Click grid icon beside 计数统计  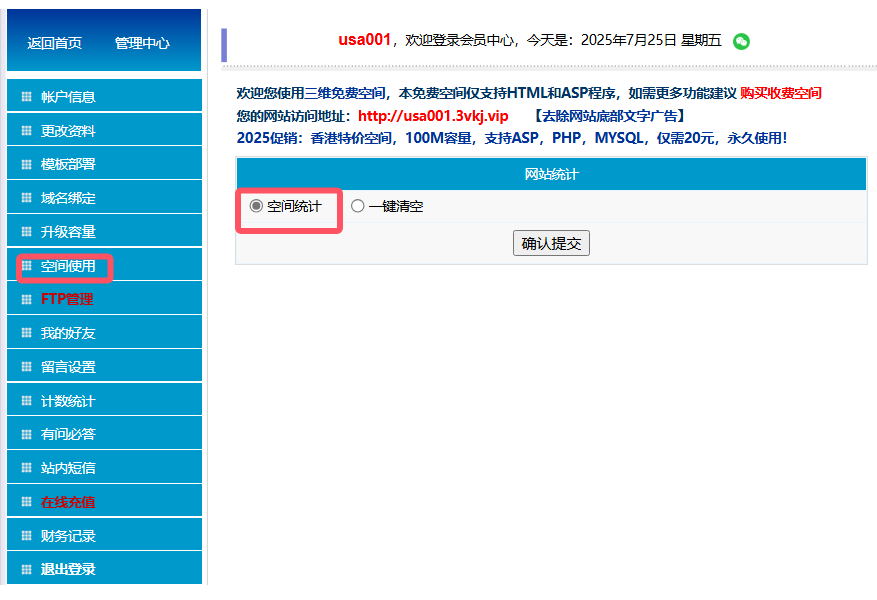click(26, 401)
